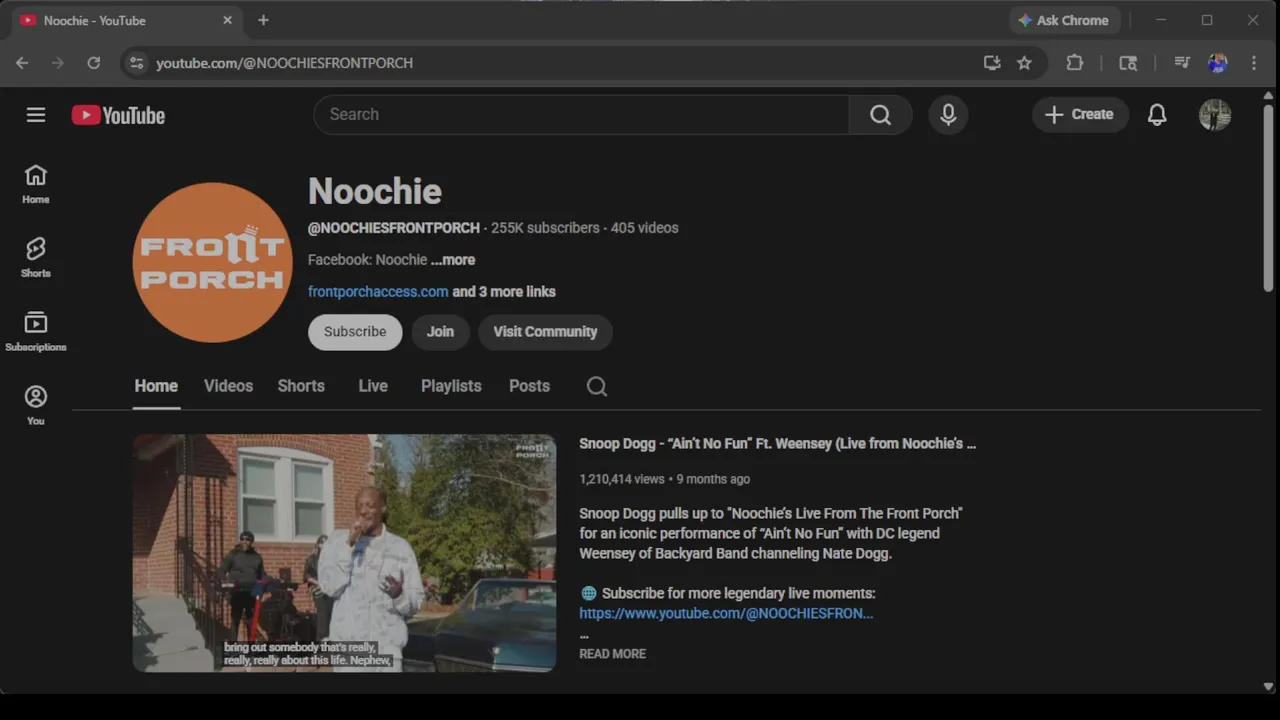1280x720 pixels.
Task: Start voice search with microphone icon
Action: coord(948,115)
